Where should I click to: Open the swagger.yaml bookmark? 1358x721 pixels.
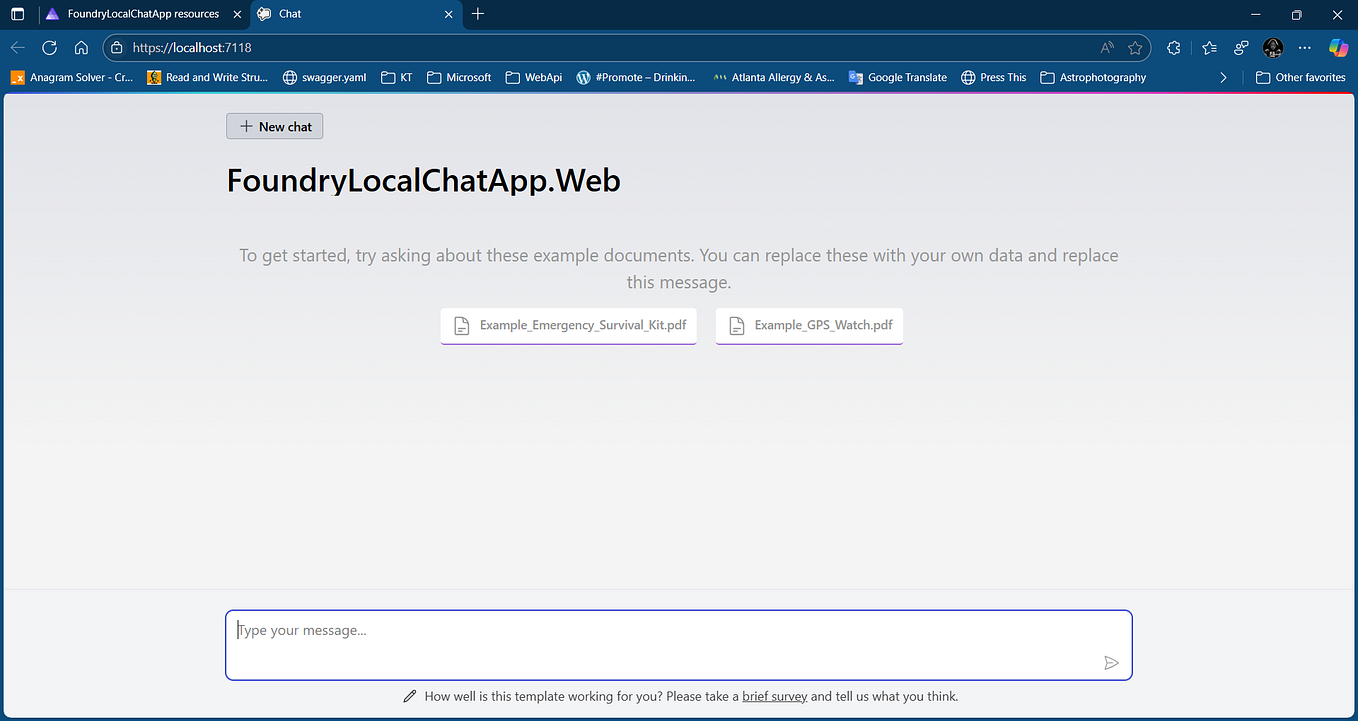tap(324, 77)
